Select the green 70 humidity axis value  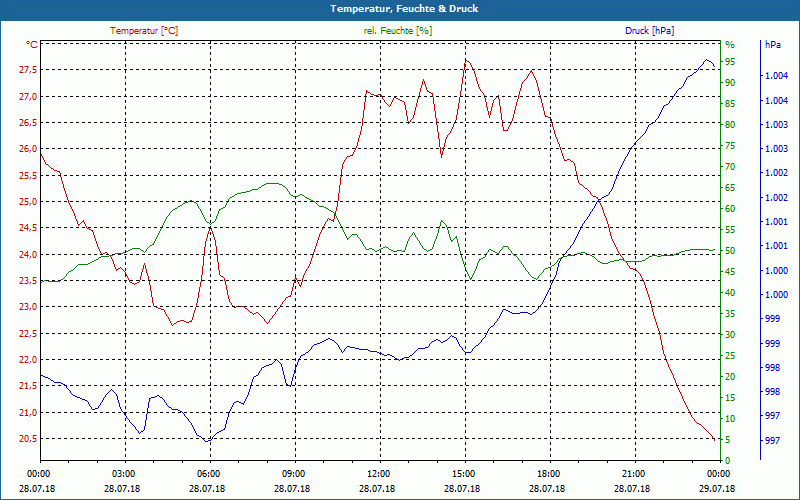click(730, 167)
